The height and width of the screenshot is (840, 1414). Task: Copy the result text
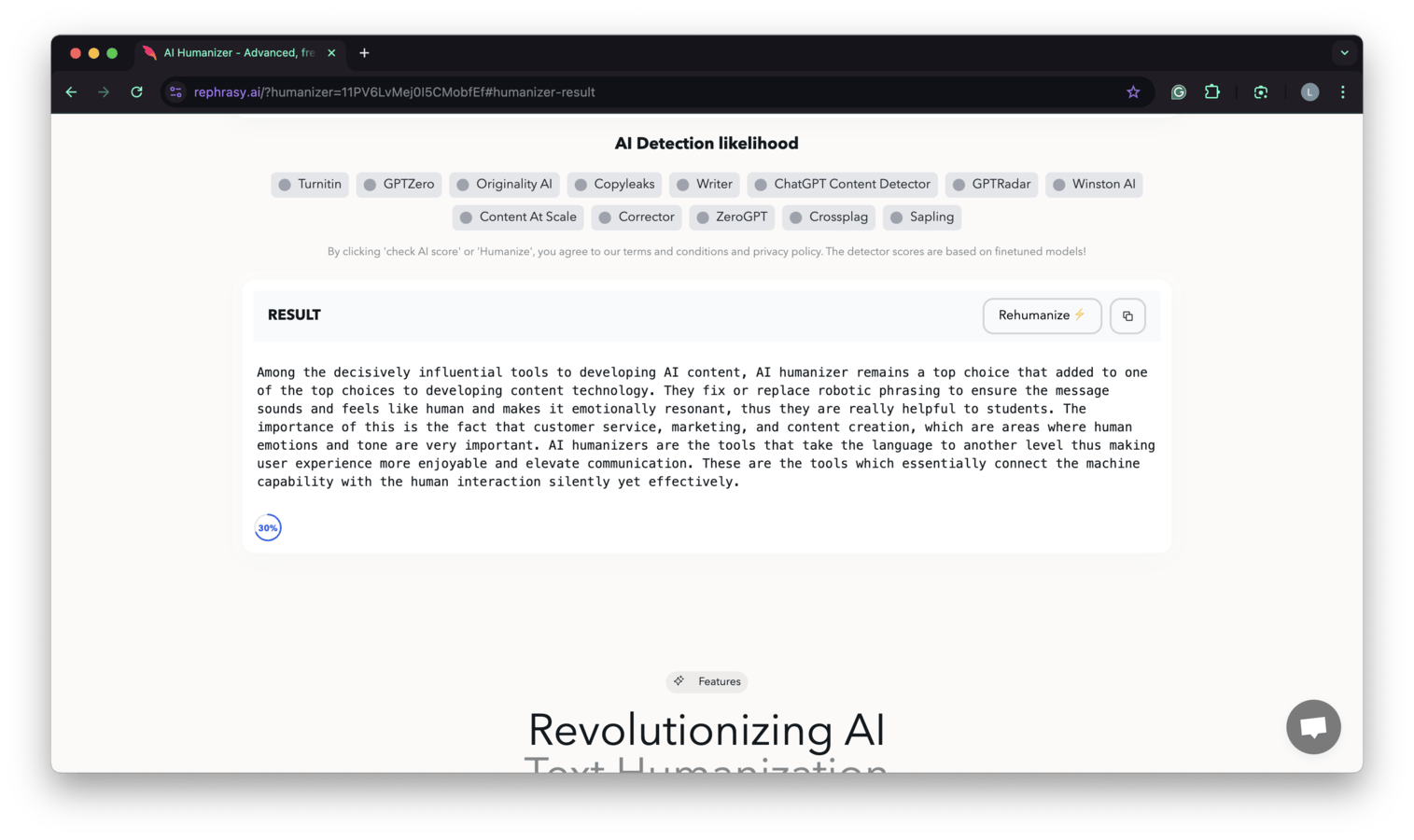coord(1127,315)
